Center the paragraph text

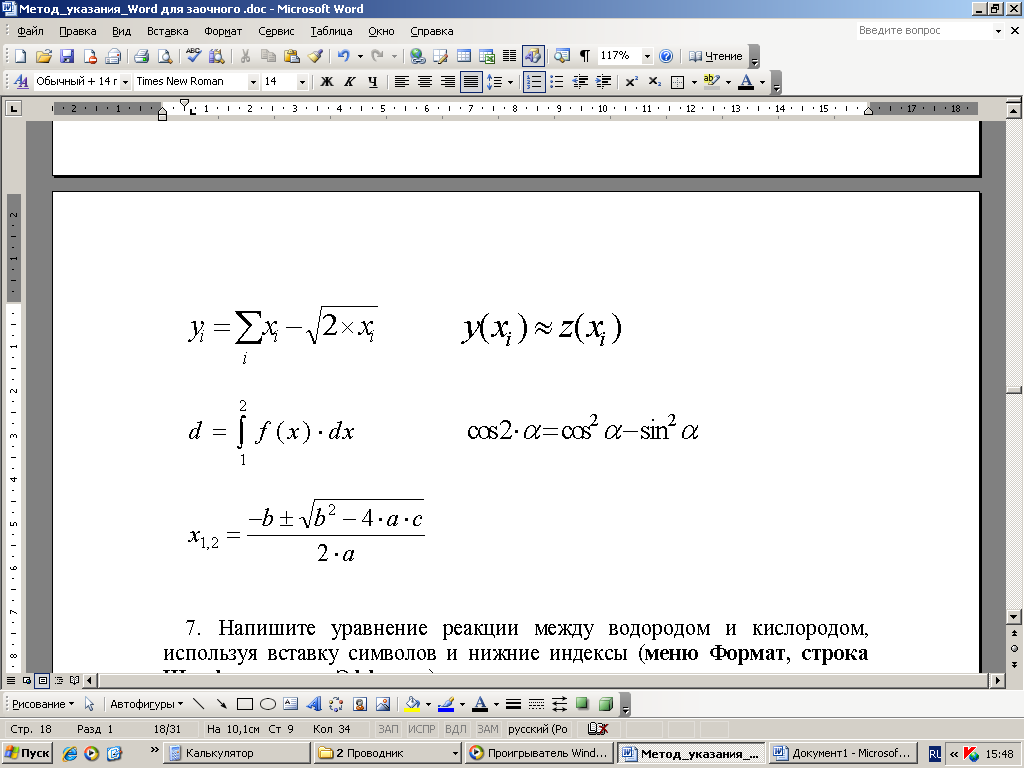(x=424, y=82)
